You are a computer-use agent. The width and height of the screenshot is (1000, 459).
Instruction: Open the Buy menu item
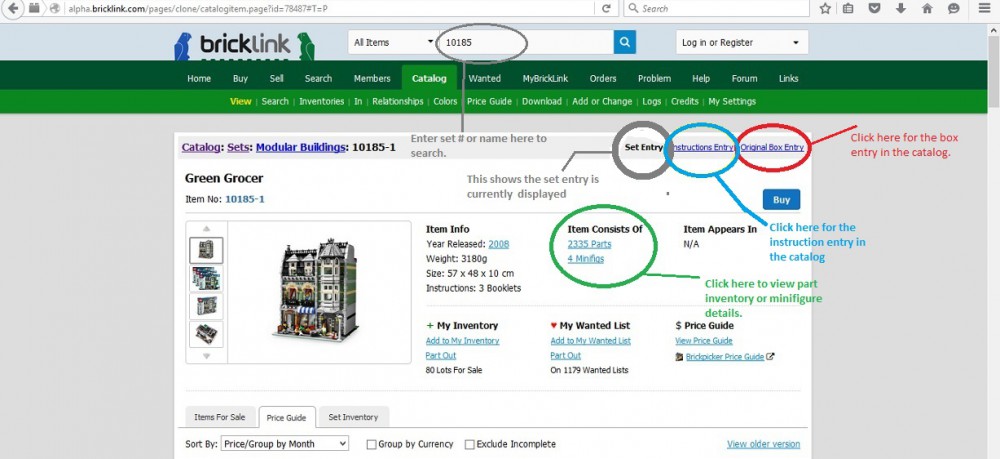click(x=240, y=78)
